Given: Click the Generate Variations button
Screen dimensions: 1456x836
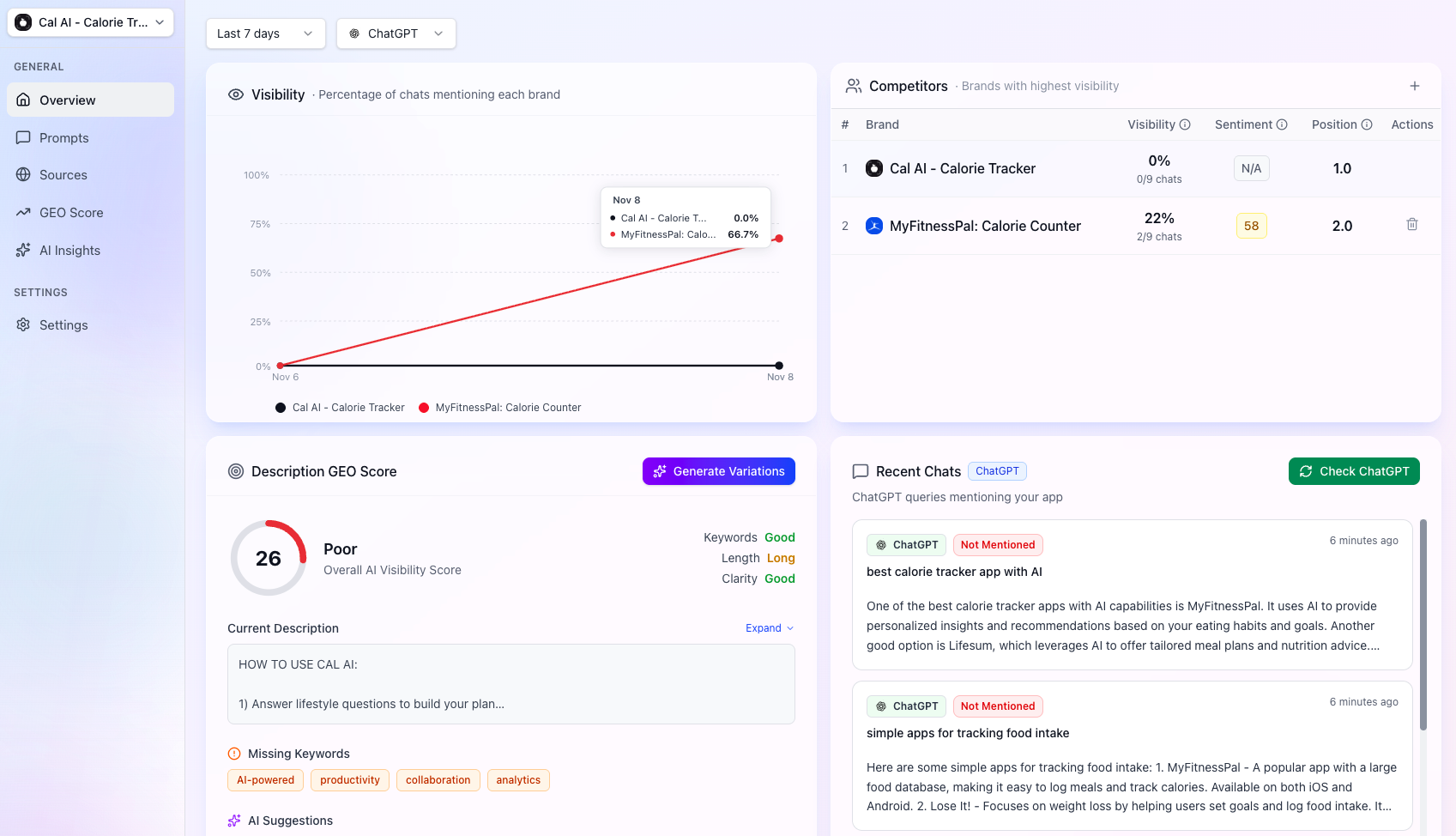Looking at the screenshot, I should point(718,470).
